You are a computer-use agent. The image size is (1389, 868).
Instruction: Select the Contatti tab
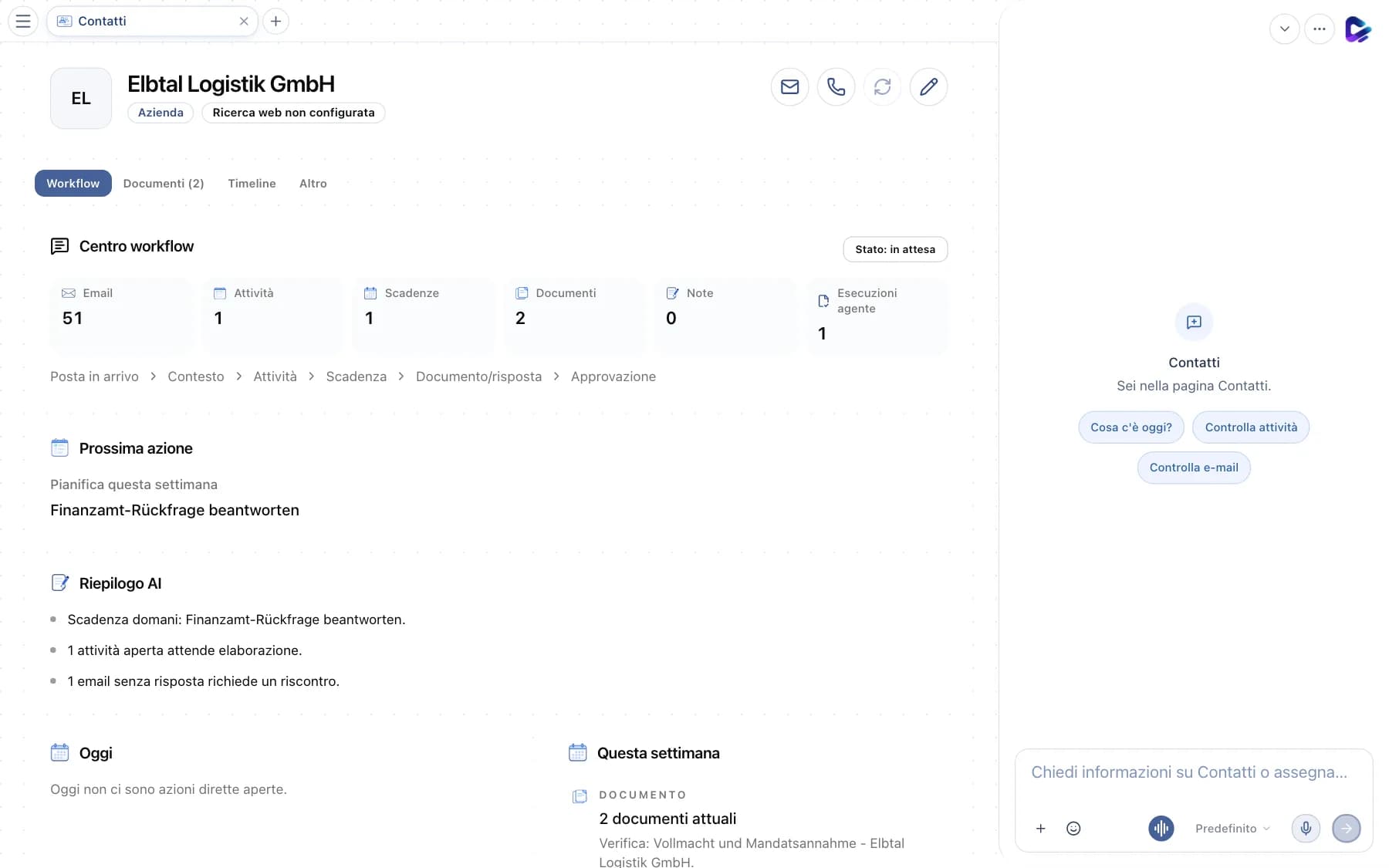152,21
